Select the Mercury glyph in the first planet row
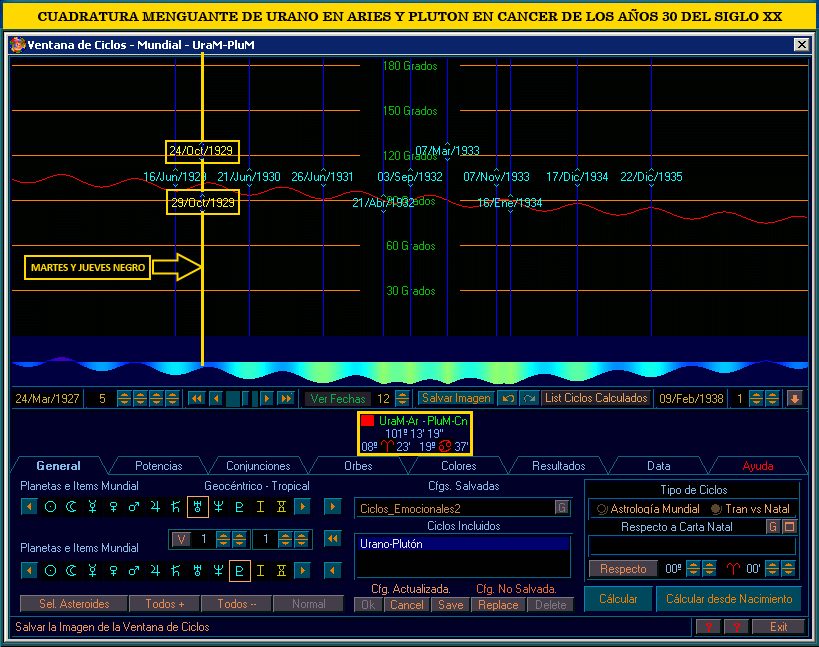The height and width of the screenshot is (647, 819). point(92,507)
